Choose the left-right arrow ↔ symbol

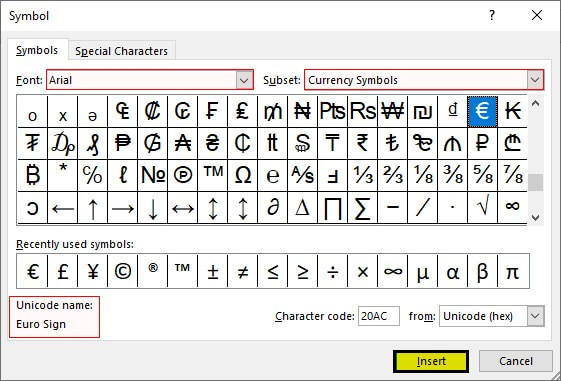[182, 208]
